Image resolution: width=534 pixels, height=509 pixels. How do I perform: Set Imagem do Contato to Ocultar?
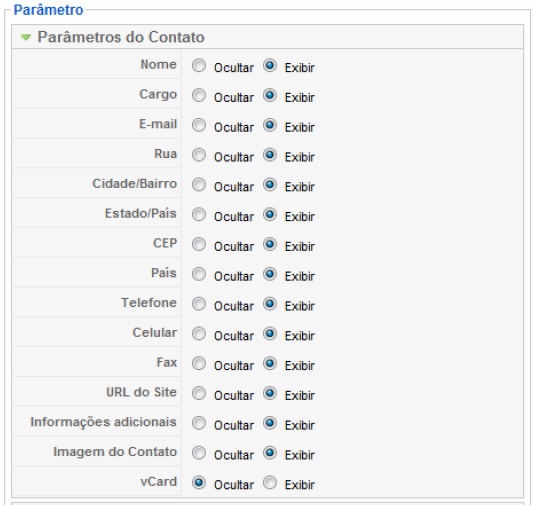tap(199, 453)
